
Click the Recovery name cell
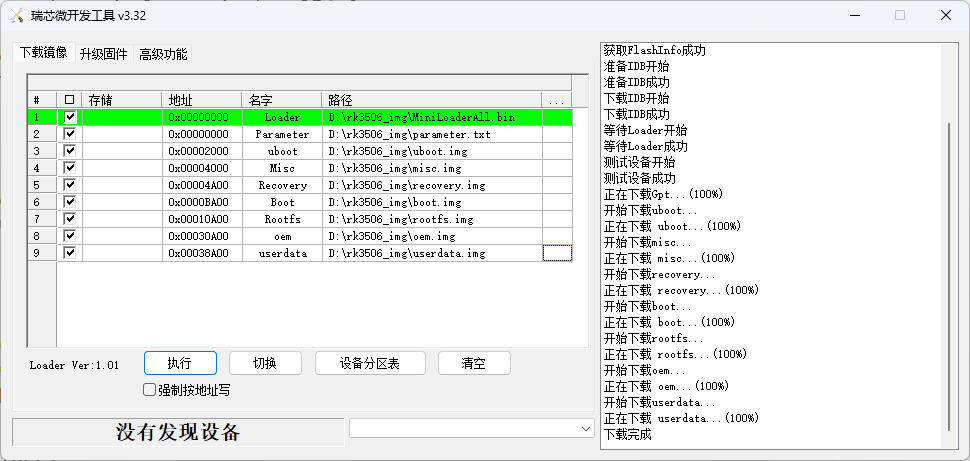282,185
